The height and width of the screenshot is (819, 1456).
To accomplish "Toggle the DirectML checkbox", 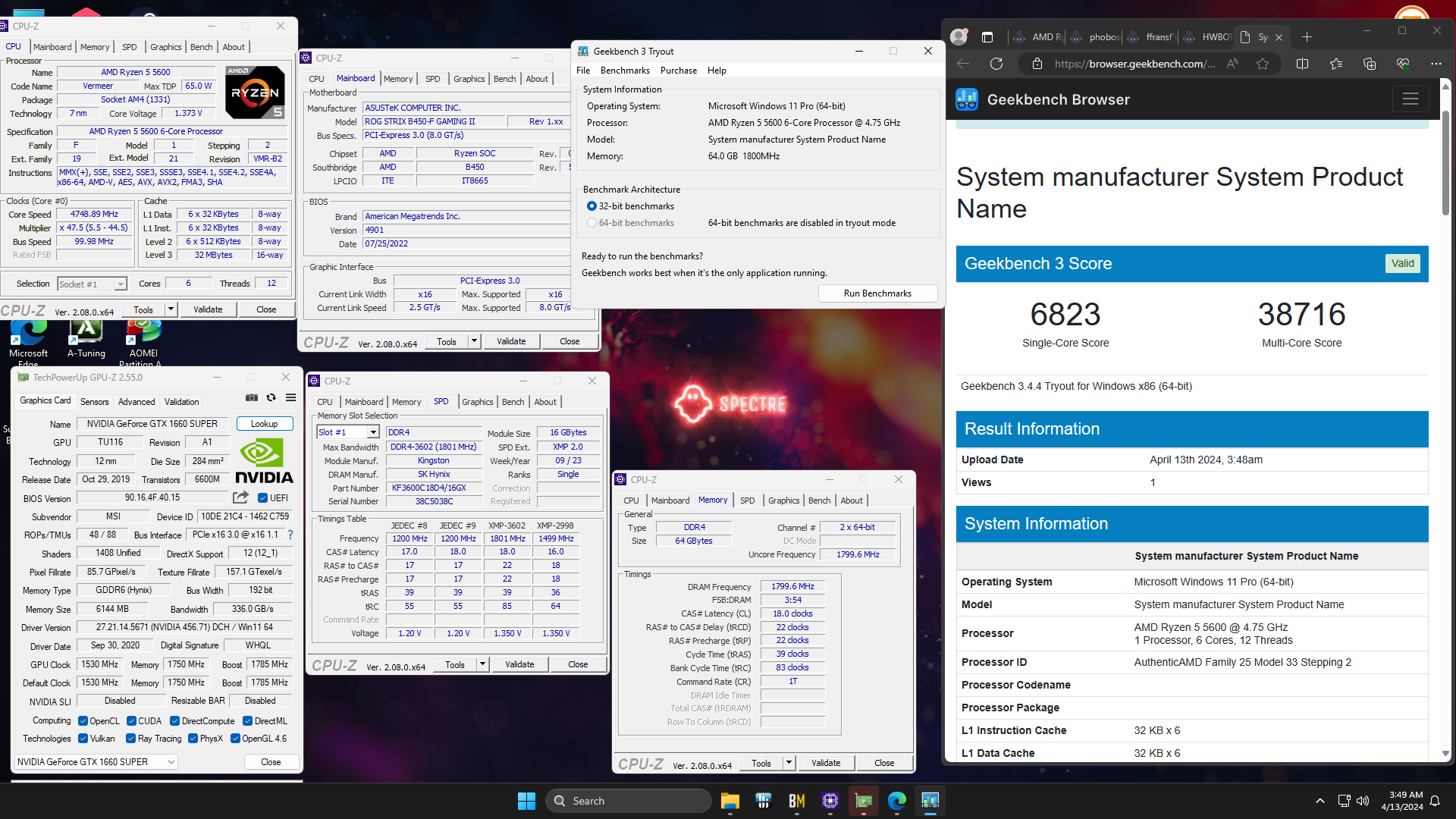I will point(247,721).
